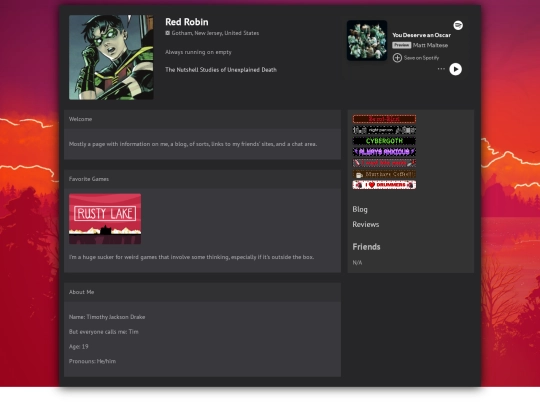Click the top red gothic-lettered badge

(x=384, y=119)
